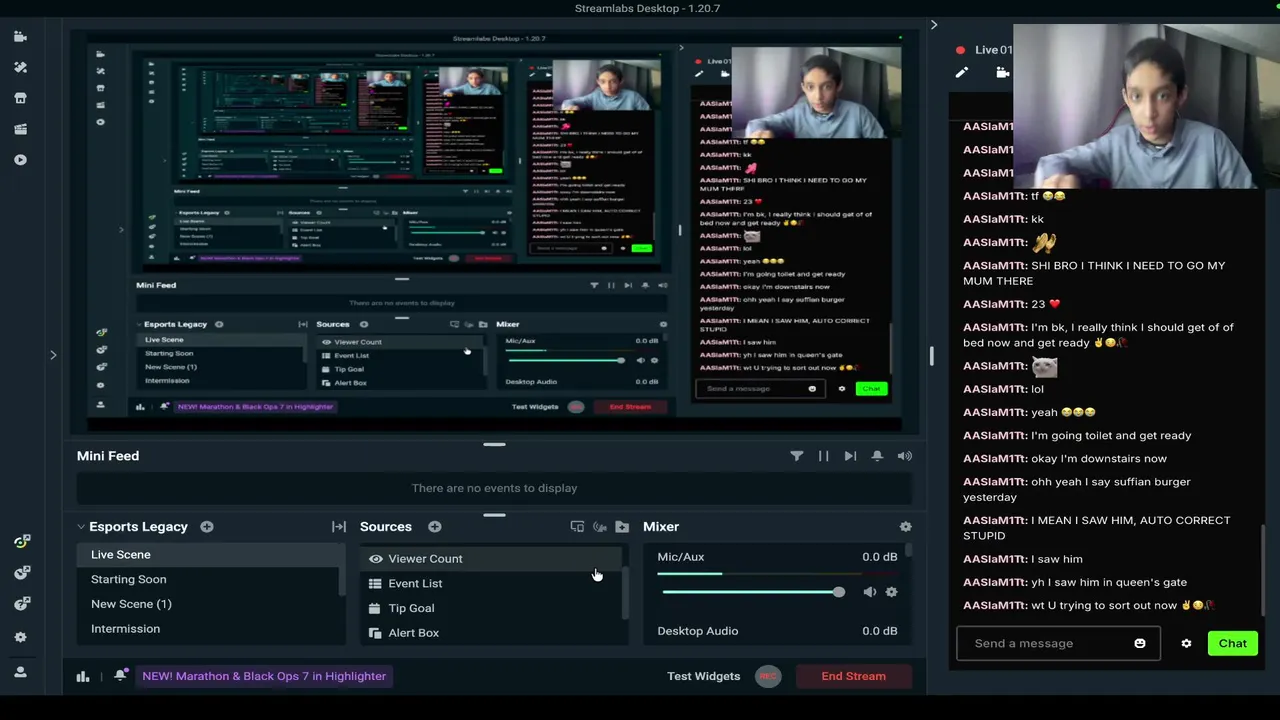Screen dimensions: 1280x720
Task: Collapse the chat panel with the top chevron
Action: coord(934,25)
